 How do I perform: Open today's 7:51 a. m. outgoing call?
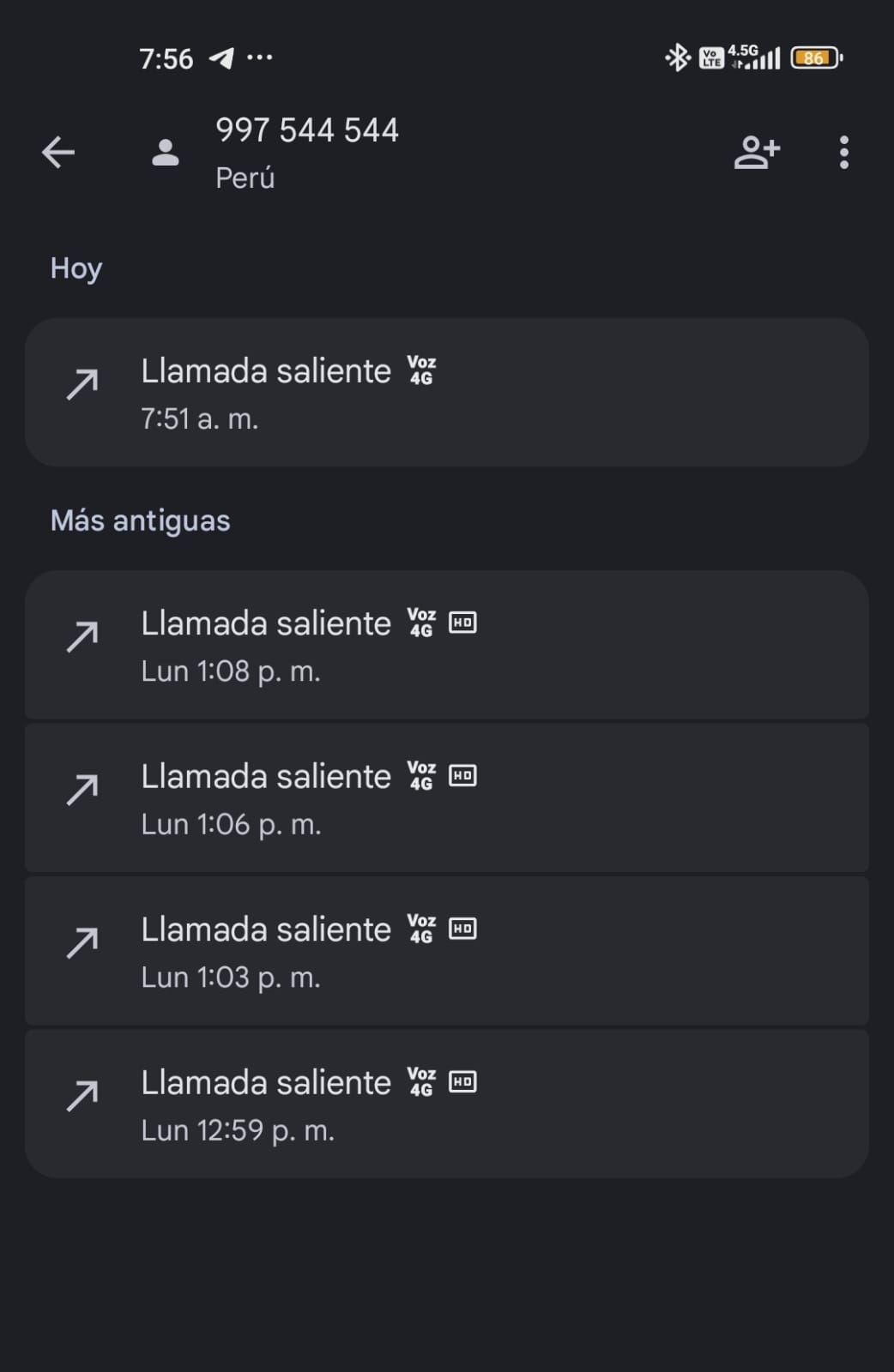[446, 393]
